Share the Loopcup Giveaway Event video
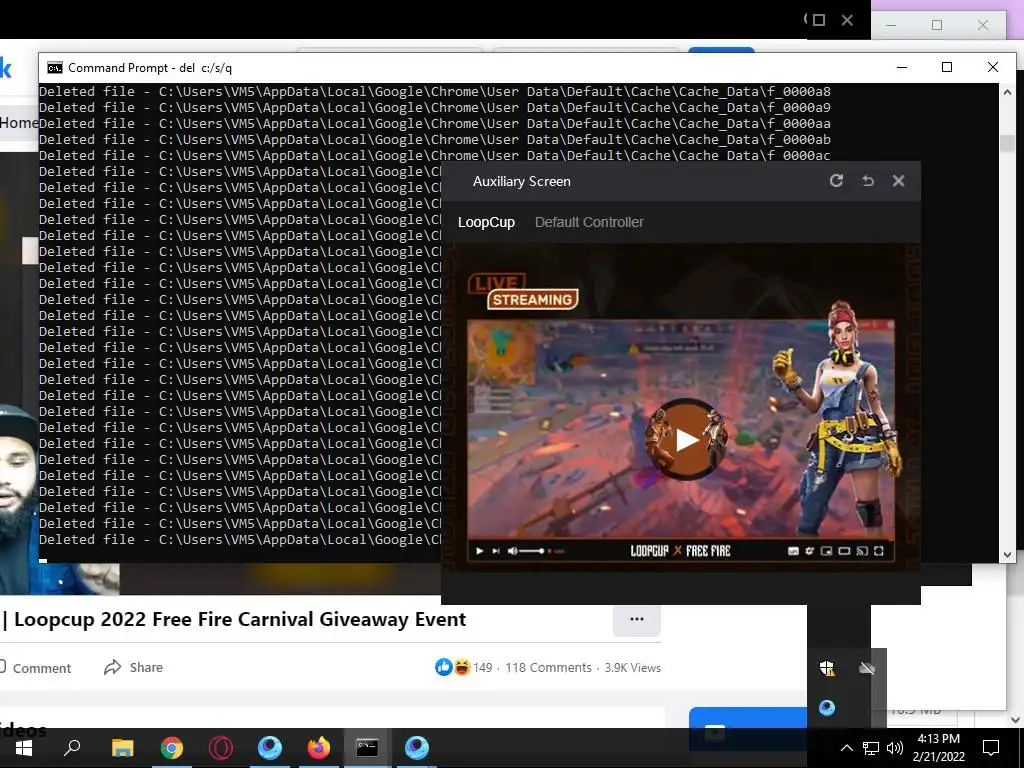1024x768 pixels. pyautogui.click(x=133, y=667)
